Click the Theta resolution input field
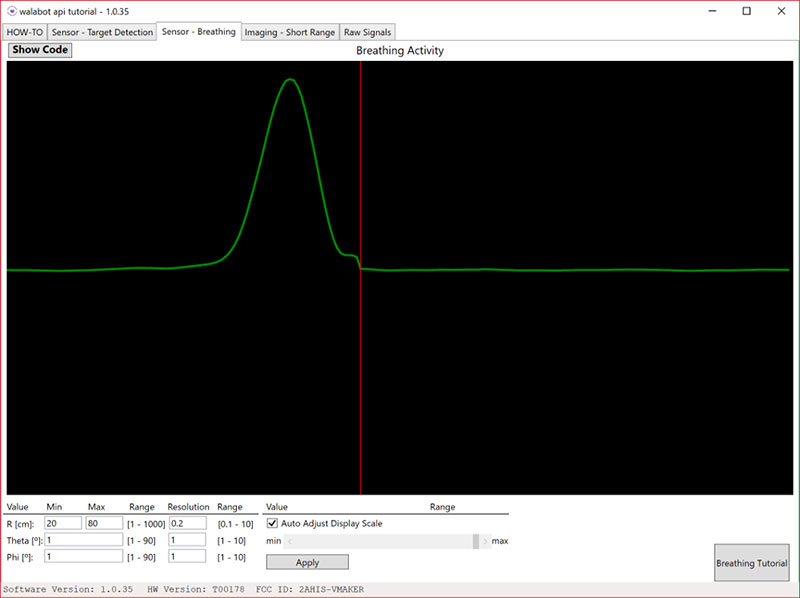The image size is (800, 598). 187,540
